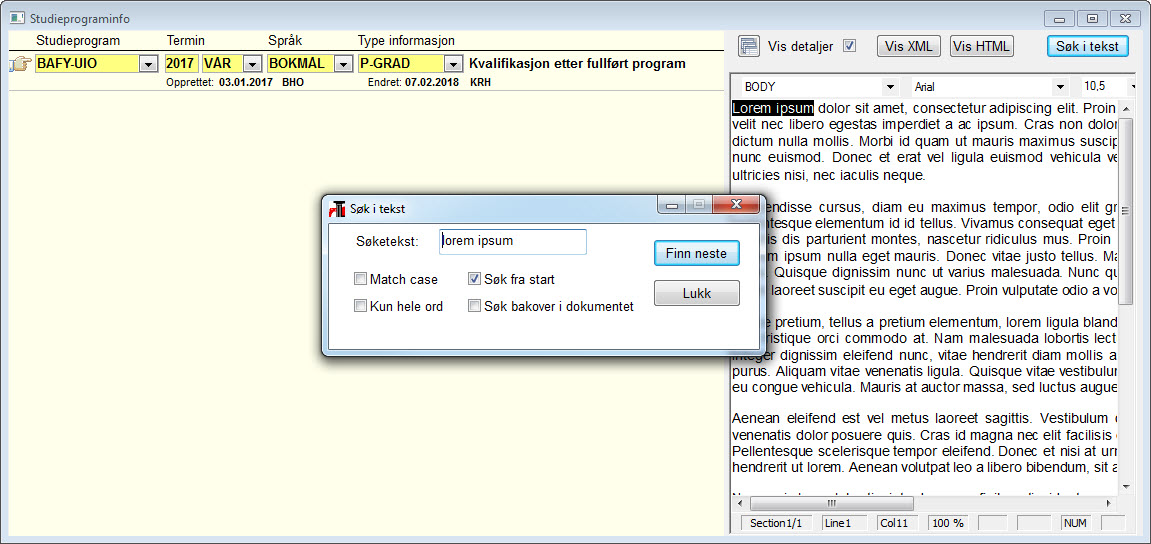The width and height of the screenshot is (1151, 544).
Task: Click the KRH editor initials
Action: (480, 82)
